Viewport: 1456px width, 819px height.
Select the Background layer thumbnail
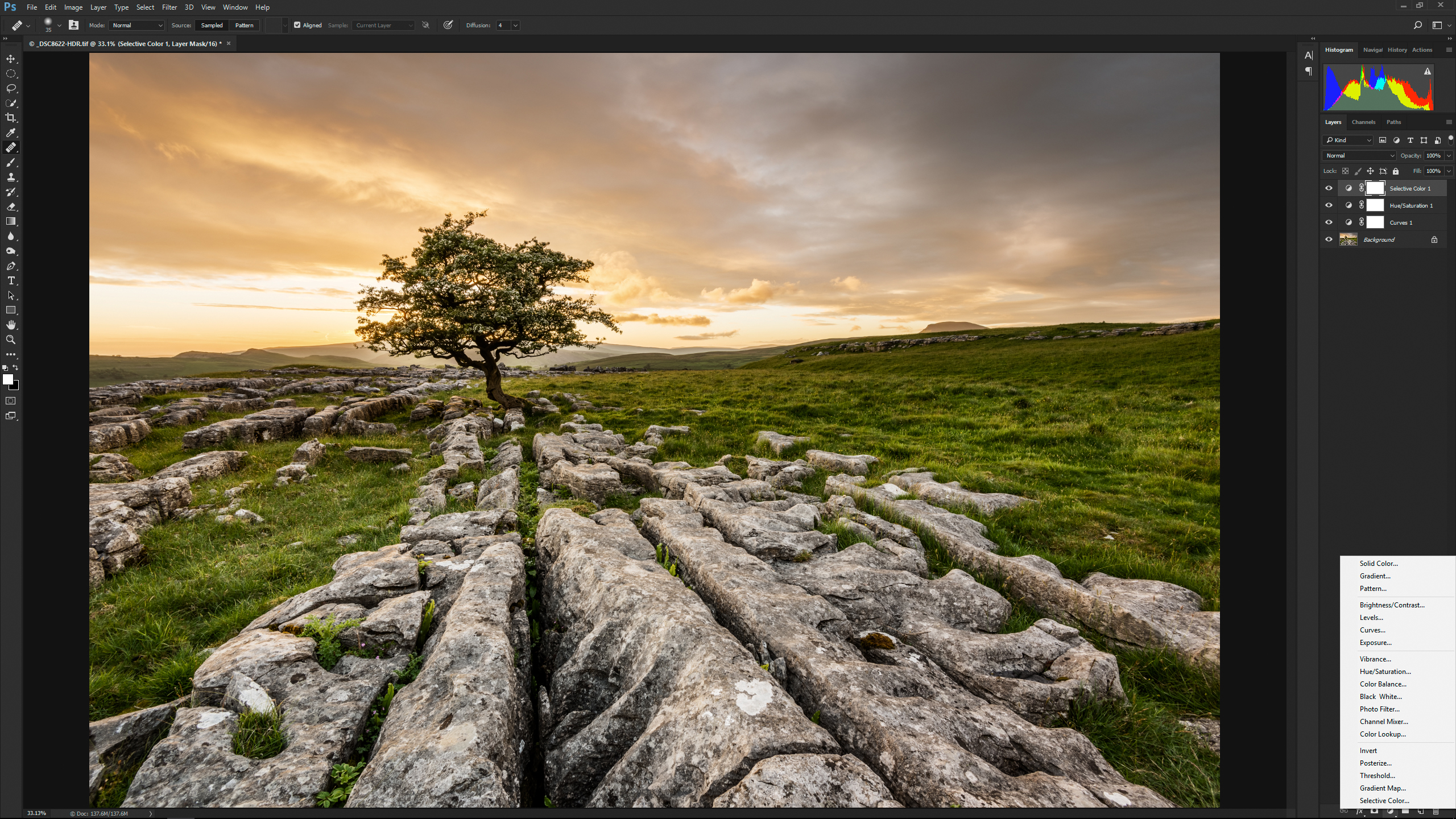pyautogui.click(x=1348, y=239)
